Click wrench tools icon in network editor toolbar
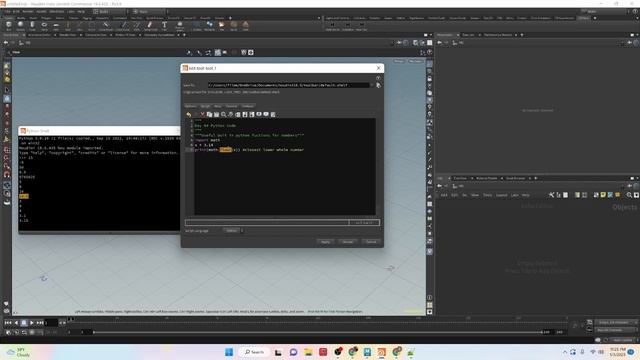The width and height of the screenshot is (640, 360). [551, 195]
